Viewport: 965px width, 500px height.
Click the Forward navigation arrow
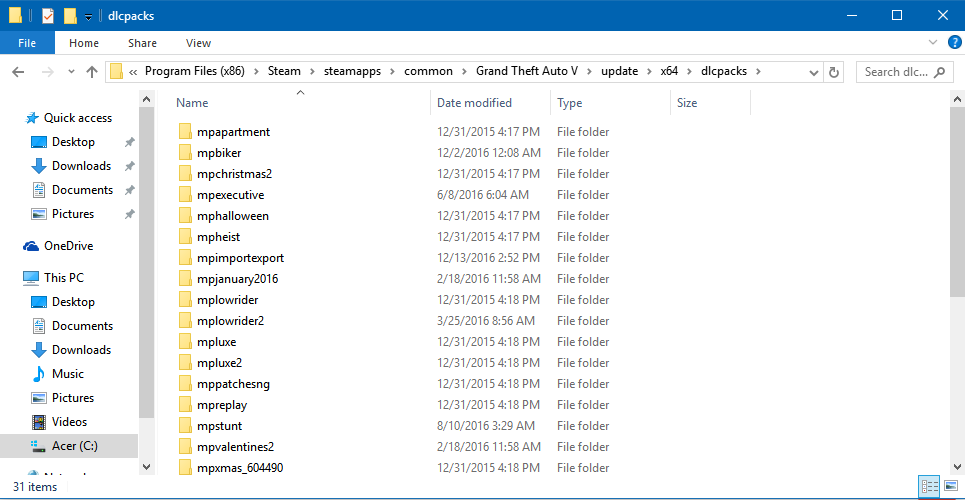(47, 72)
